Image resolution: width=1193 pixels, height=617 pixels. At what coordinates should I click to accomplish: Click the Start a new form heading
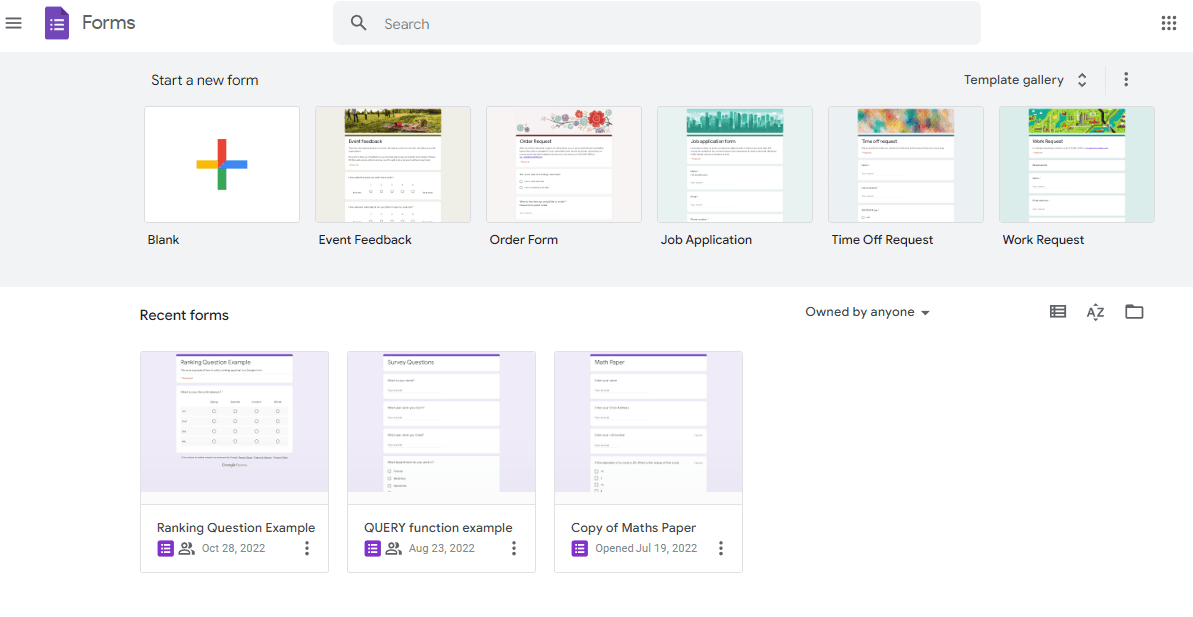[x=205, y=80]
